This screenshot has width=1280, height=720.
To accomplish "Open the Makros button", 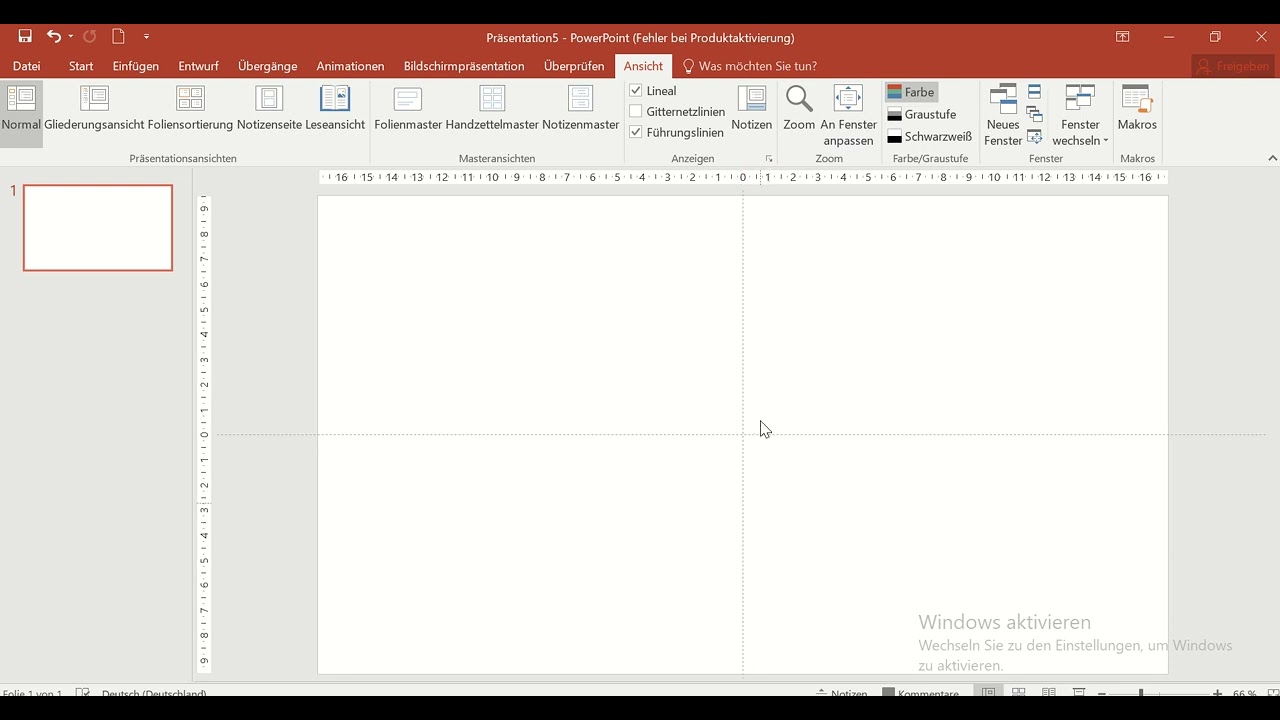I will (x=1137, y=109).
